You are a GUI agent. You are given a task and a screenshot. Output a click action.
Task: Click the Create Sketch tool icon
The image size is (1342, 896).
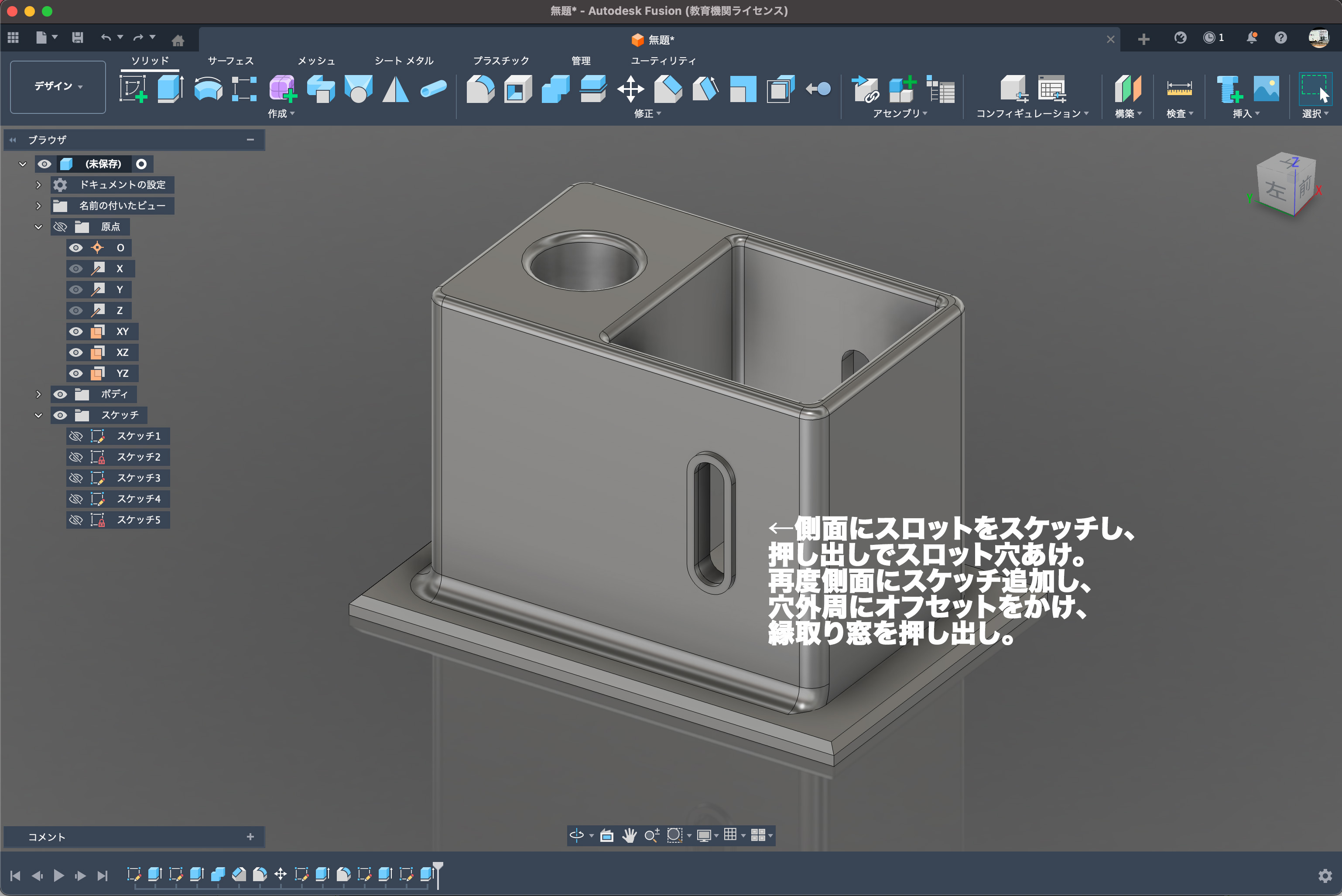[x=133, y=89]
